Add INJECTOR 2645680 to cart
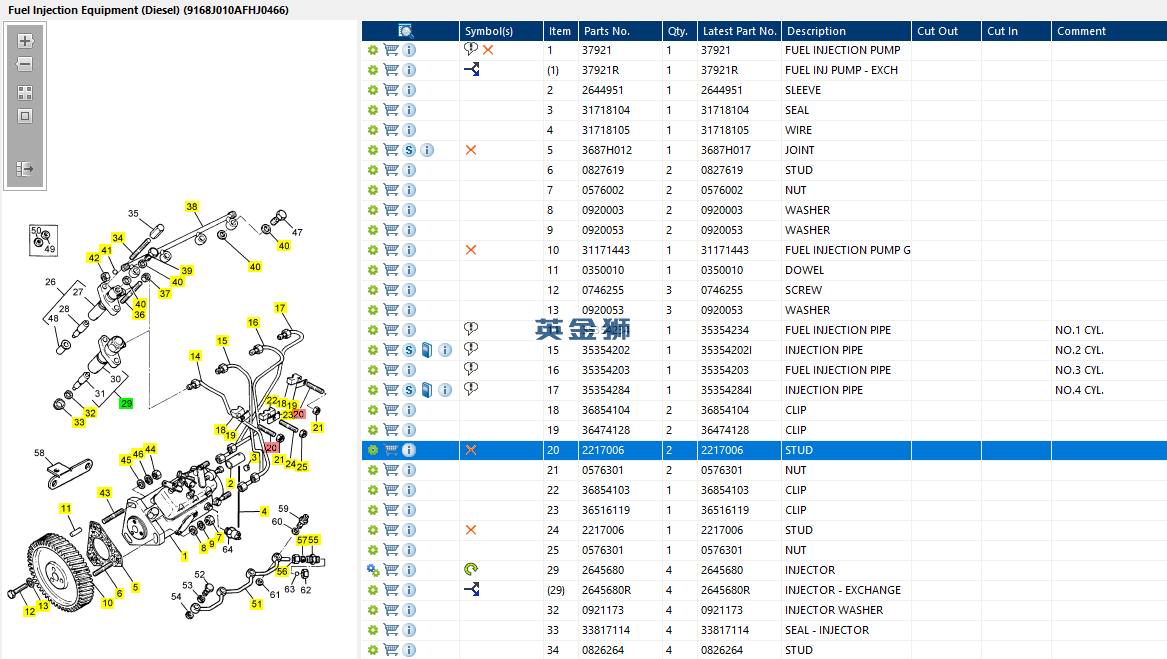1167x659 pixels. pos(391,570)
